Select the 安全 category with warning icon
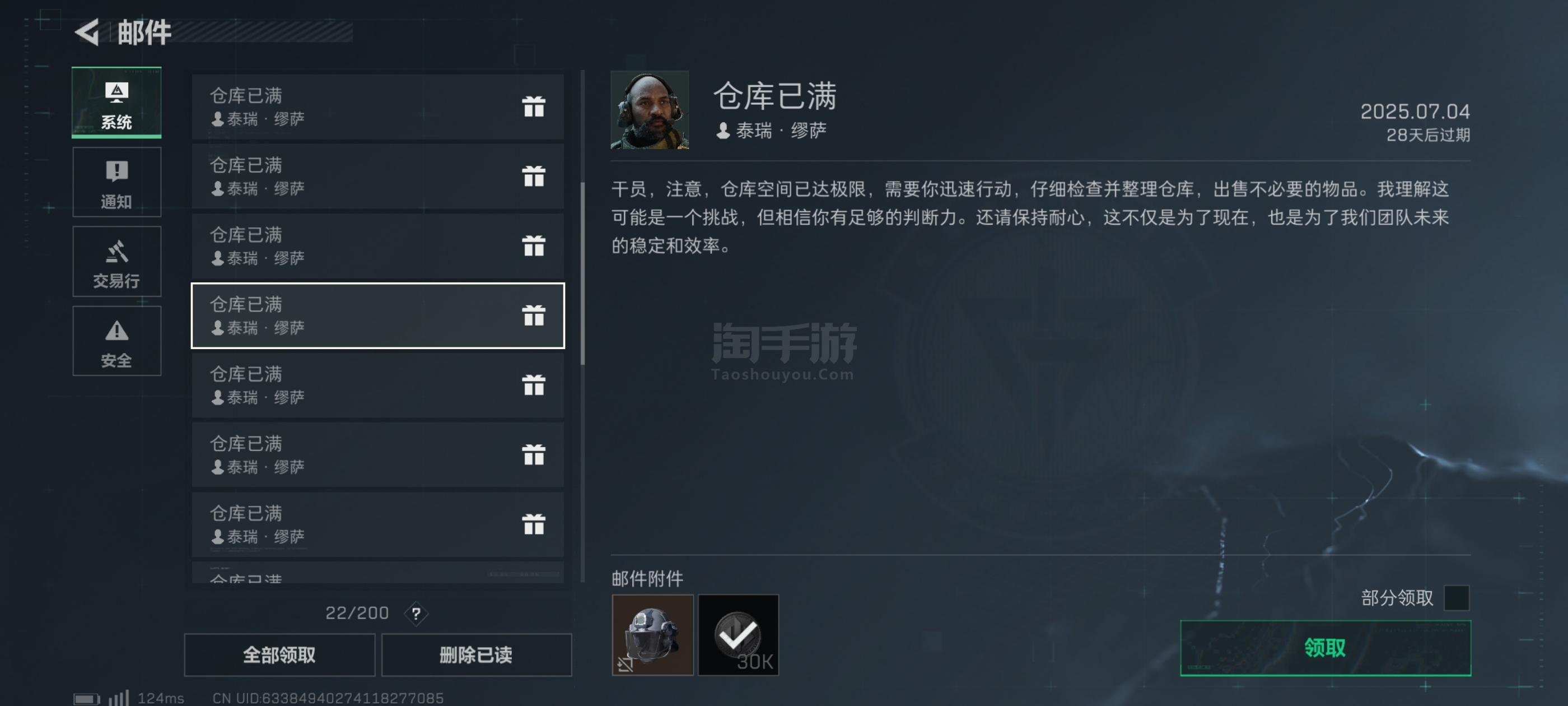1568x706 pixels. click(116, 341)
